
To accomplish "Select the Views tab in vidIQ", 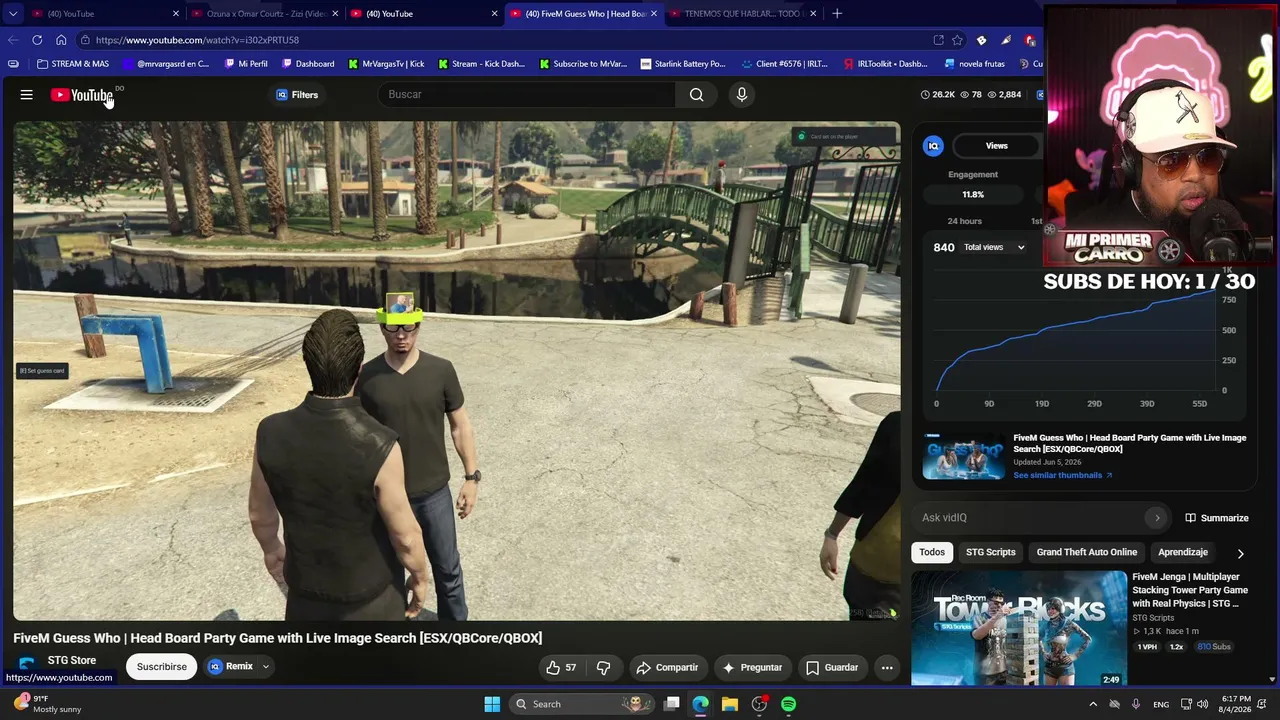I will pos(997,146).
